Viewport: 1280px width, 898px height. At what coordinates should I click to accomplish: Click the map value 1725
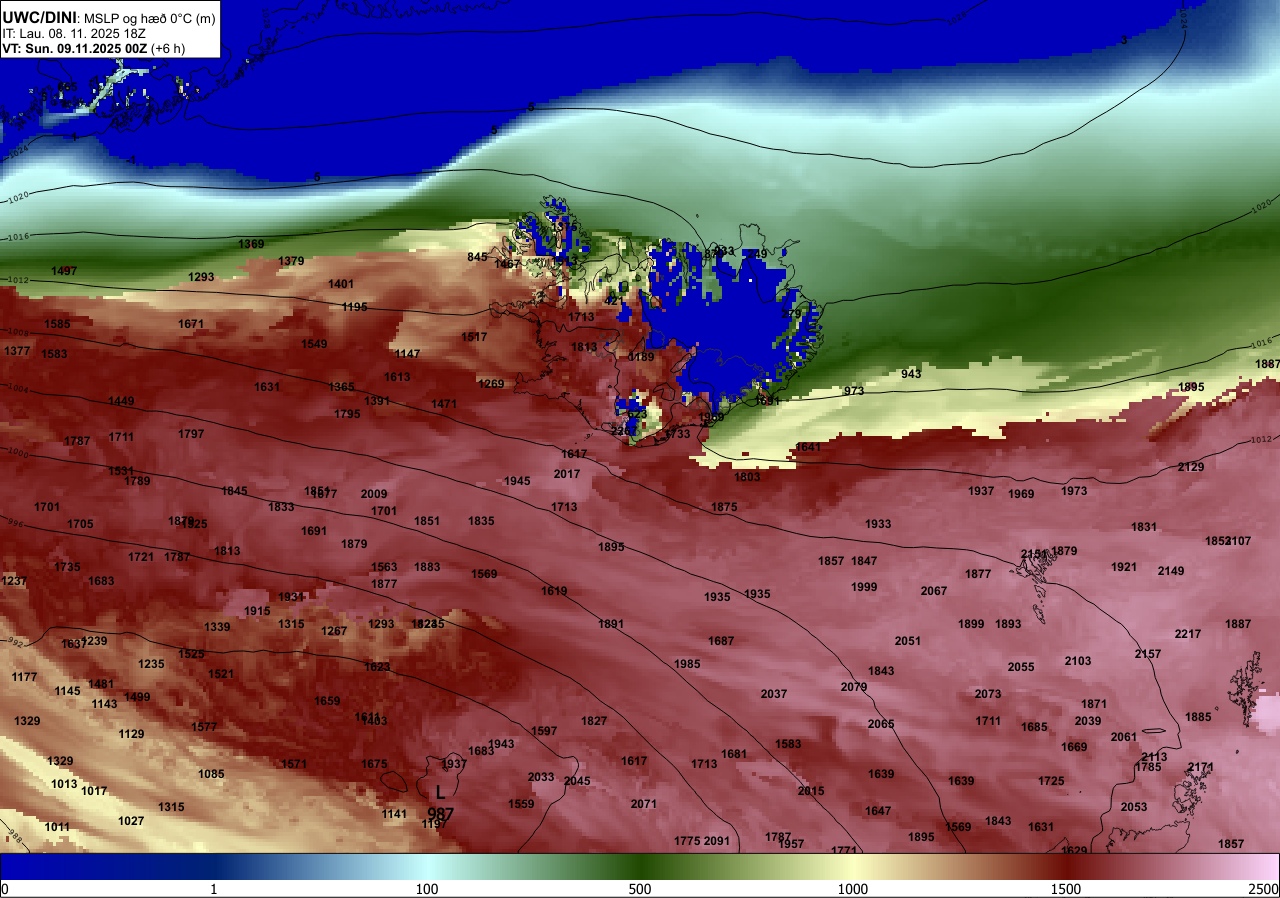click(1051, 781)
